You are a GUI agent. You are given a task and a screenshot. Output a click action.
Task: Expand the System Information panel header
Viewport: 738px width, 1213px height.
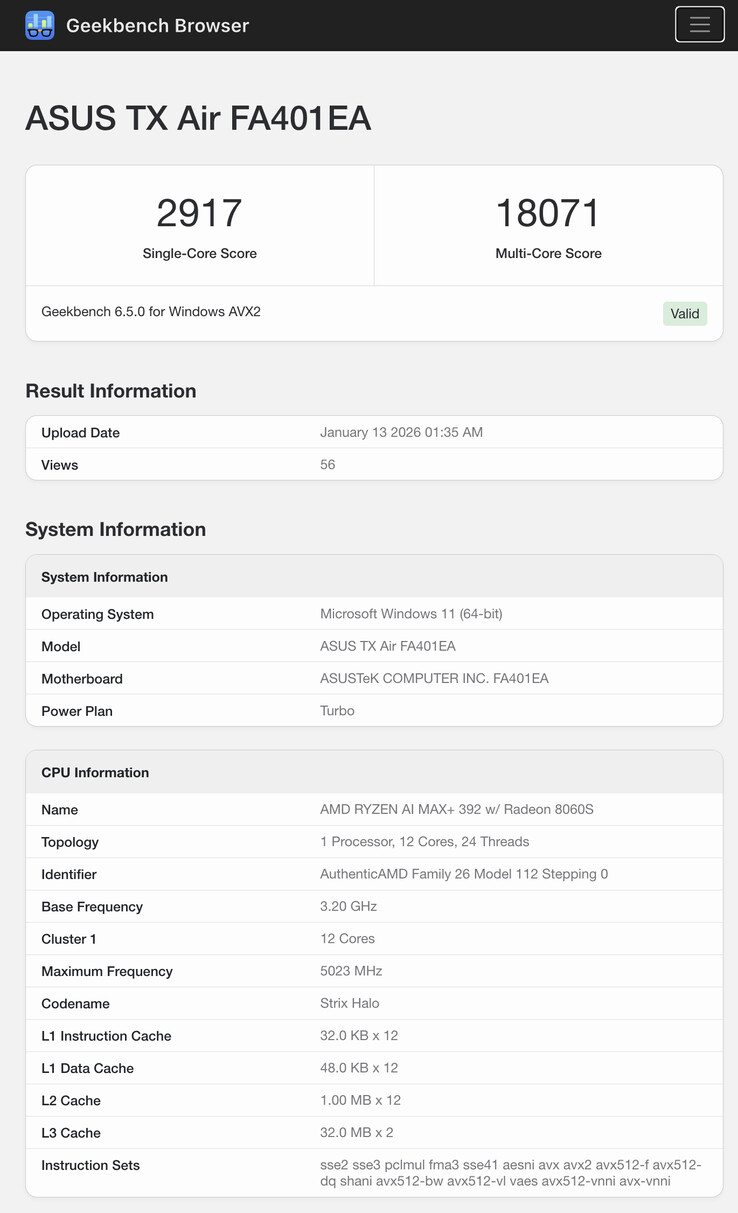(104, 577)
